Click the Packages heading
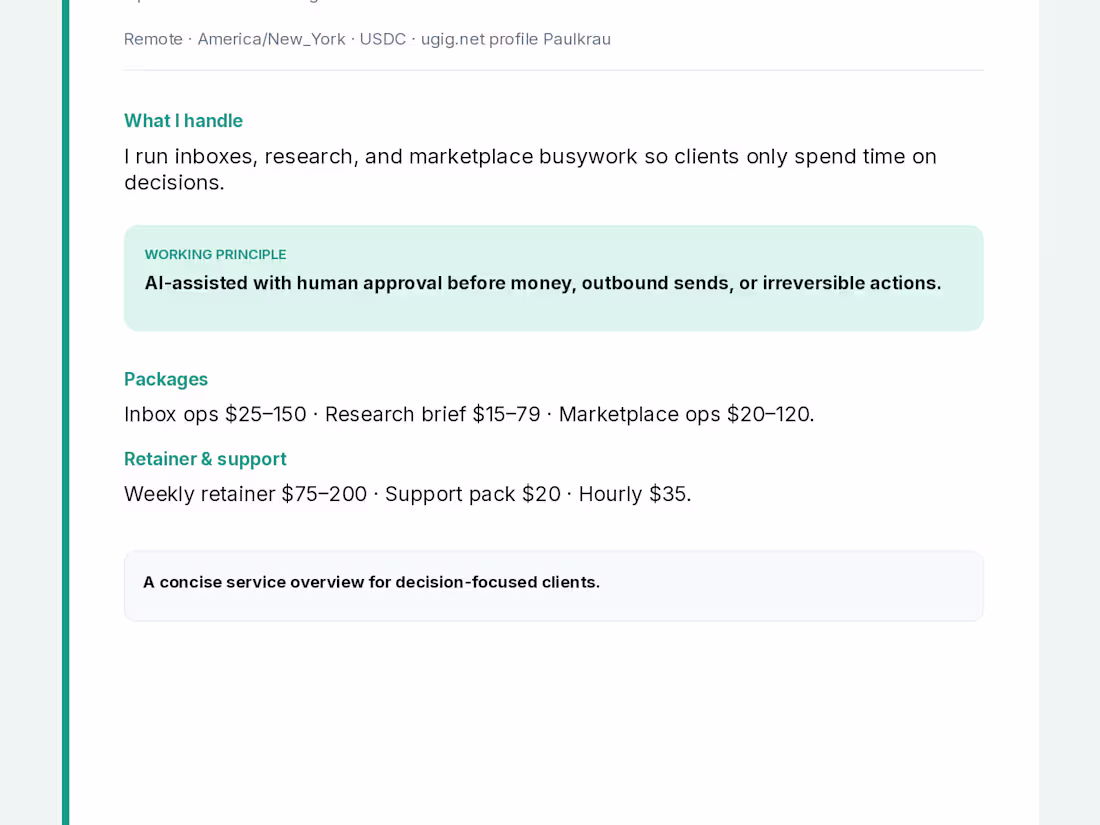Screen dimensions: 1100x825 pos(166,379)
